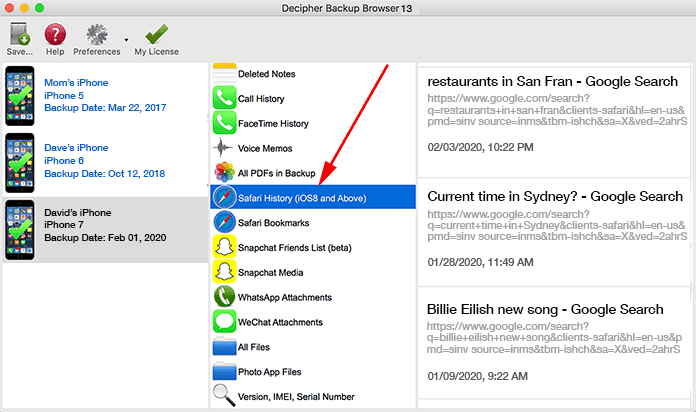Open Help with the red question mark
This screenshot has height=412, width=696.
(x=55, y=35)
